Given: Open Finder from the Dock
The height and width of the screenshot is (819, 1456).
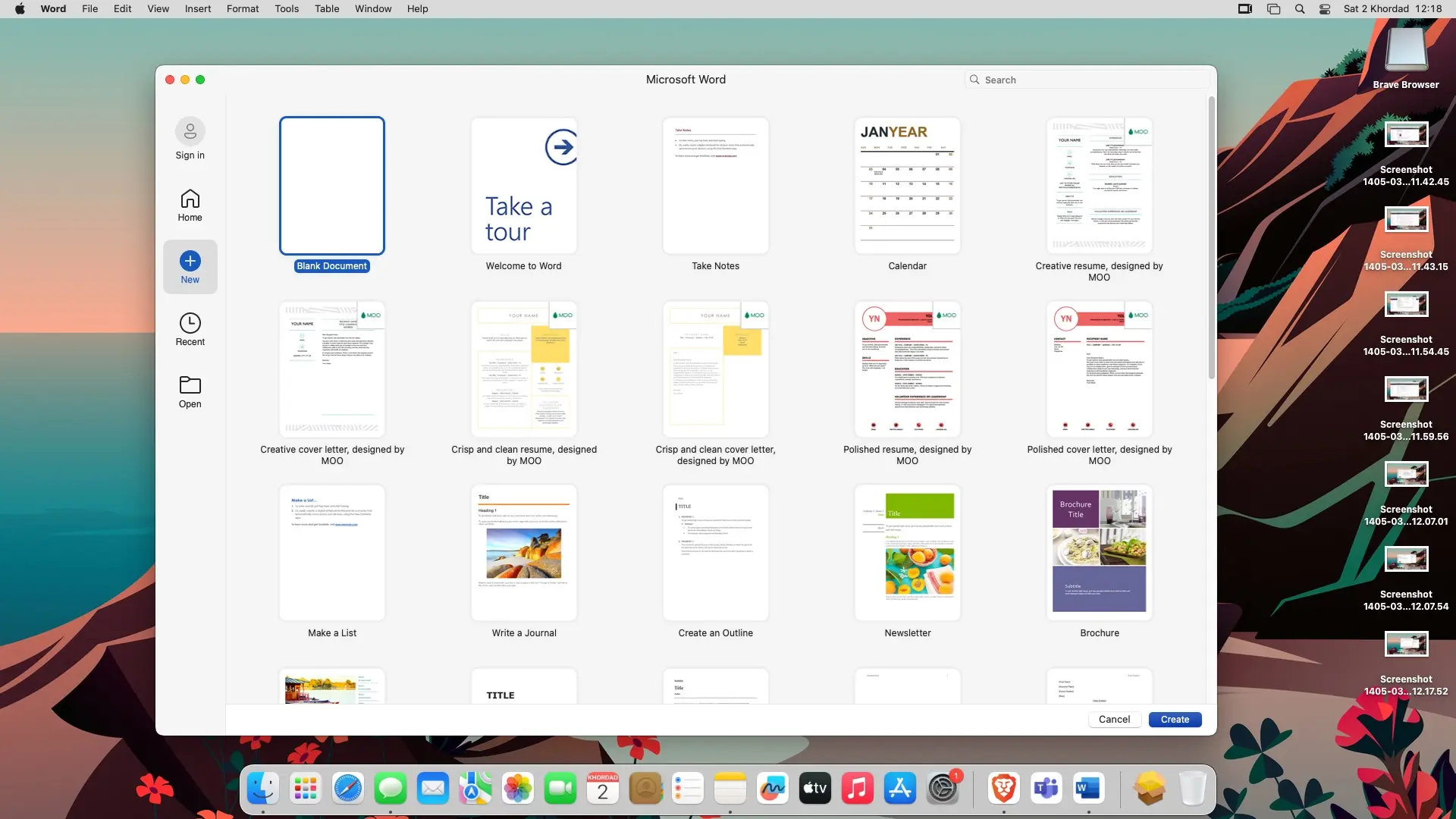Looking at the screenshot, I should click(x=263, y=789).
